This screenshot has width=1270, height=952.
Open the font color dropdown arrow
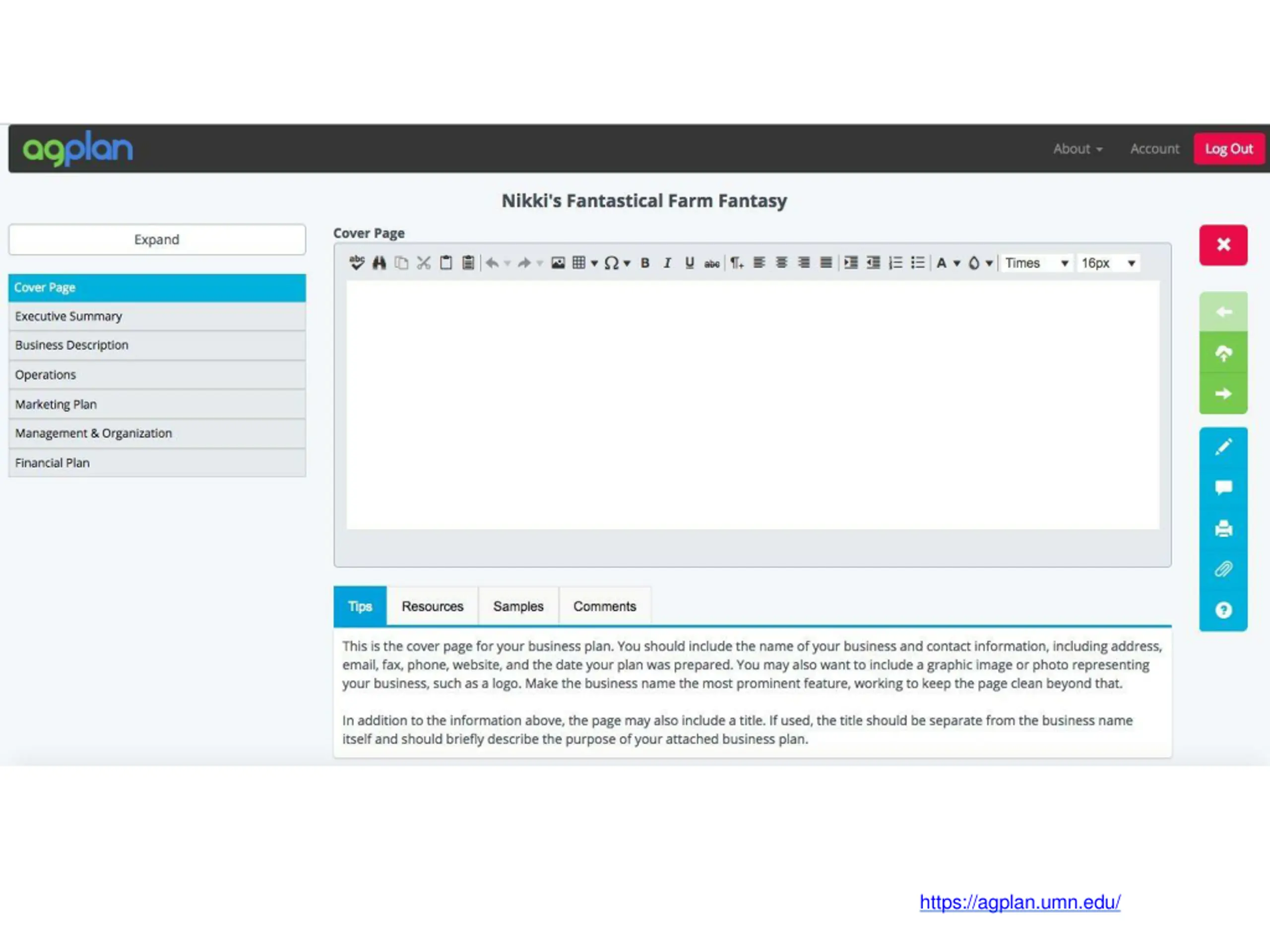(957, 263)
